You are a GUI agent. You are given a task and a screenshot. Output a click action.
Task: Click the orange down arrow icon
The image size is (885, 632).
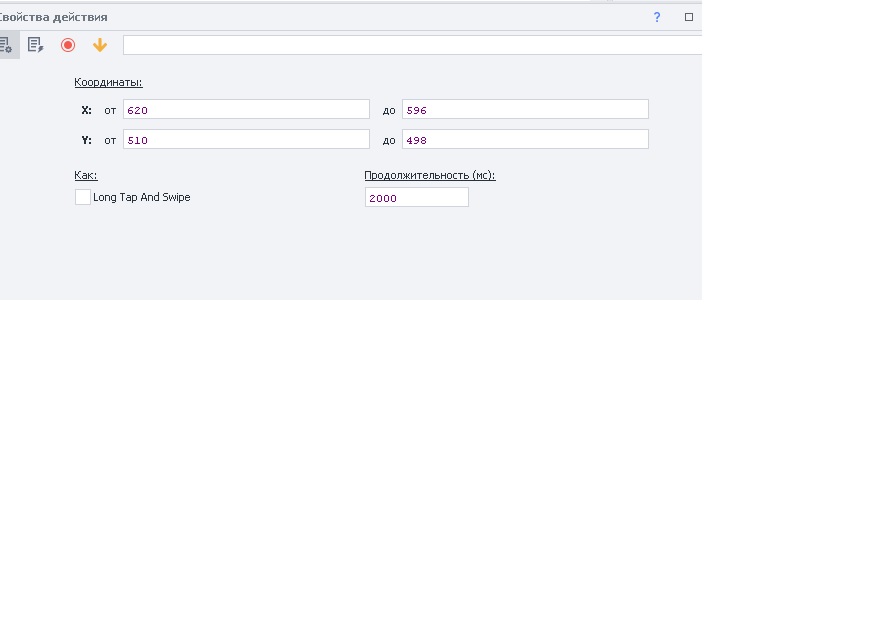coord(100,45)
